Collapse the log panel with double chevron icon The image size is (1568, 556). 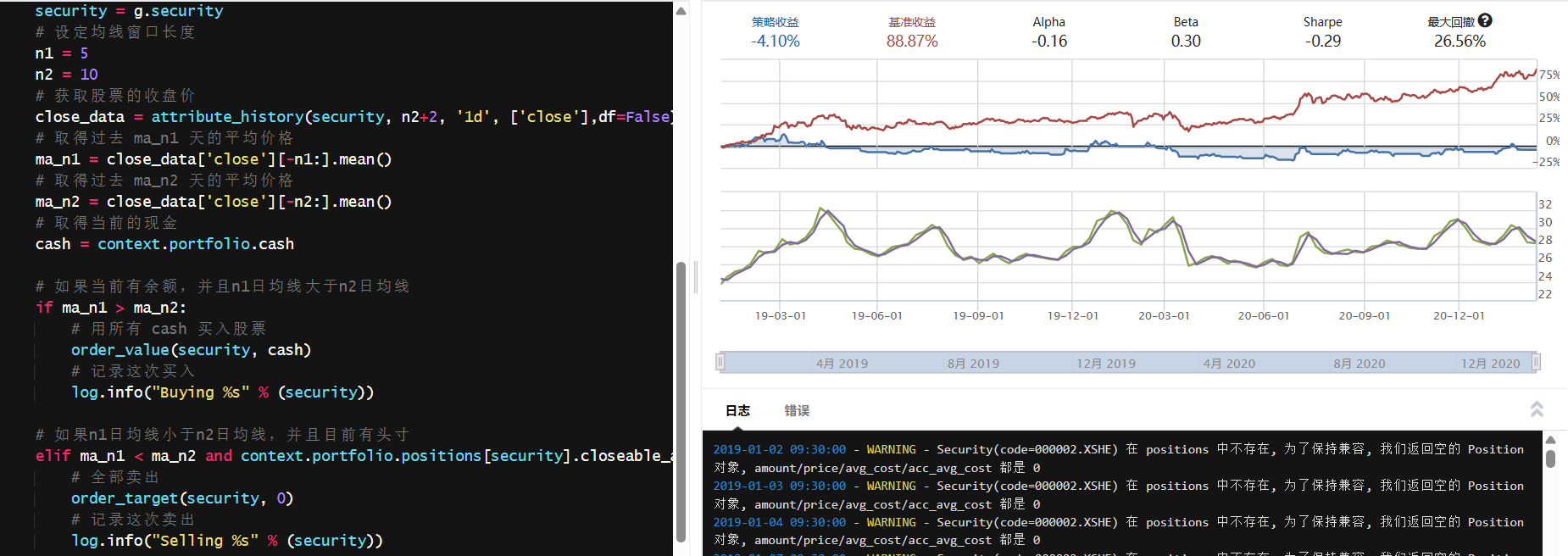pyautogui.click(x=1537, y=409)
